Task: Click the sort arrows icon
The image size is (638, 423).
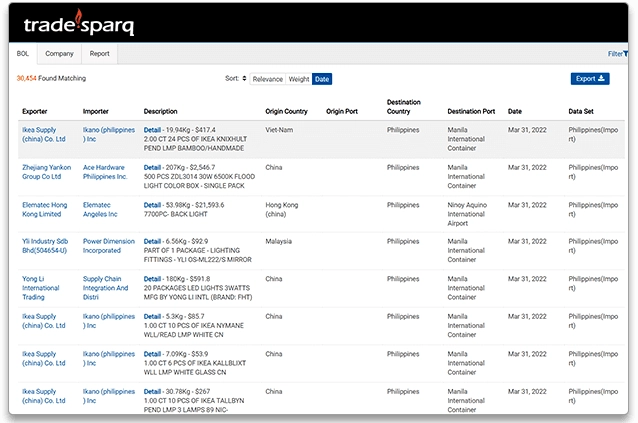Action: 244,78
